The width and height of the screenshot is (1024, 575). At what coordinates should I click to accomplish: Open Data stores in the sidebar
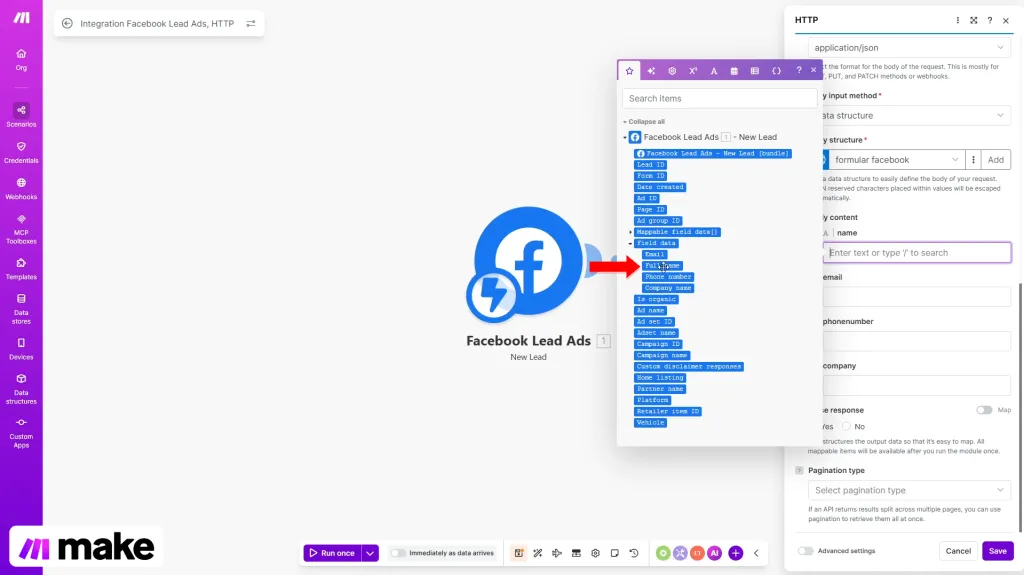tap(21, 309)
